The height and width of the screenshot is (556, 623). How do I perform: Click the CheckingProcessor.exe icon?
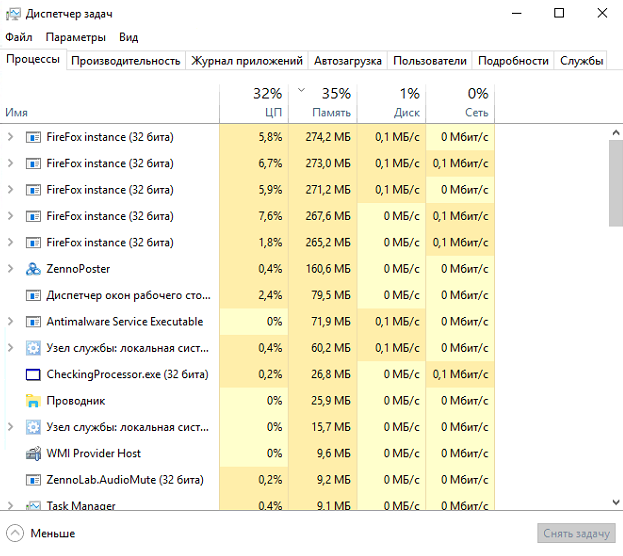(34, 375)
